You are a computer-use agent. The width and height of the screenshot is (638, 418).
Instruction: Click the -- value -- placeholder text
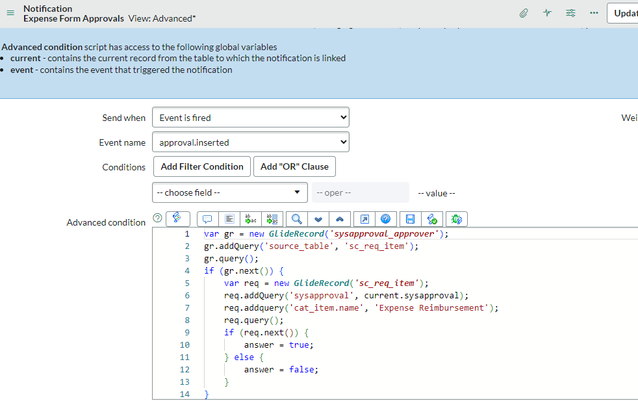click(x=437, y=193)
